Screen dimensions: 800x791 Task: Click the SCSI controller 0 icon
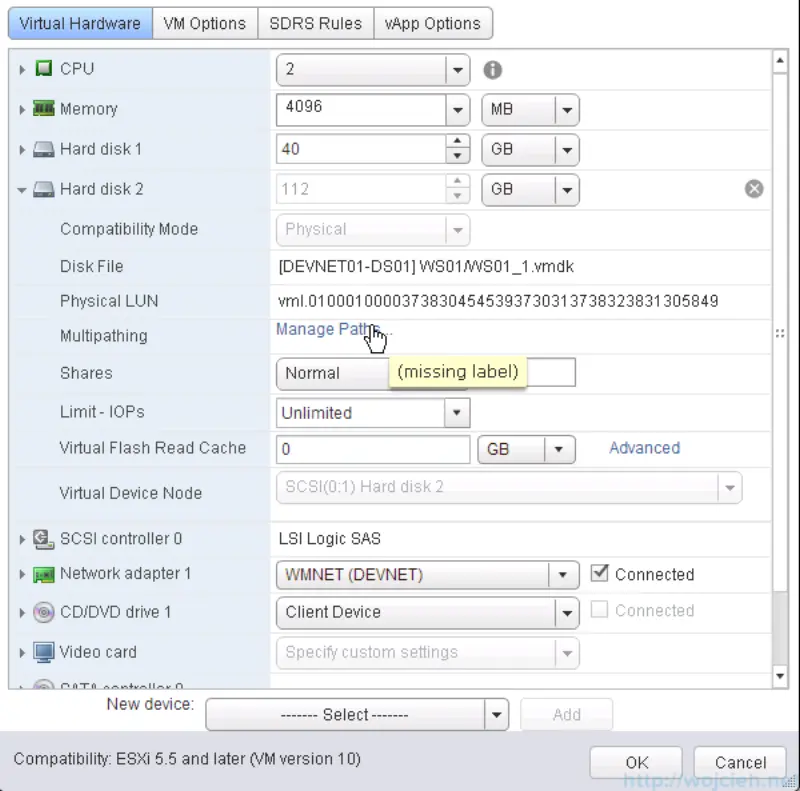click(x=41, y=538)
